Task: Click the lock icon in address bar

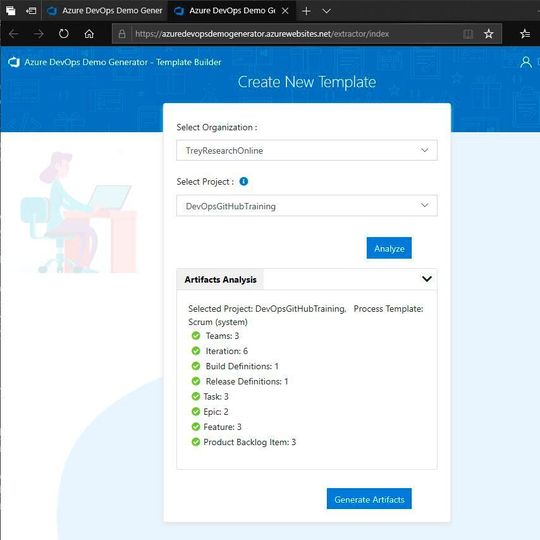Action: (122, 34)
